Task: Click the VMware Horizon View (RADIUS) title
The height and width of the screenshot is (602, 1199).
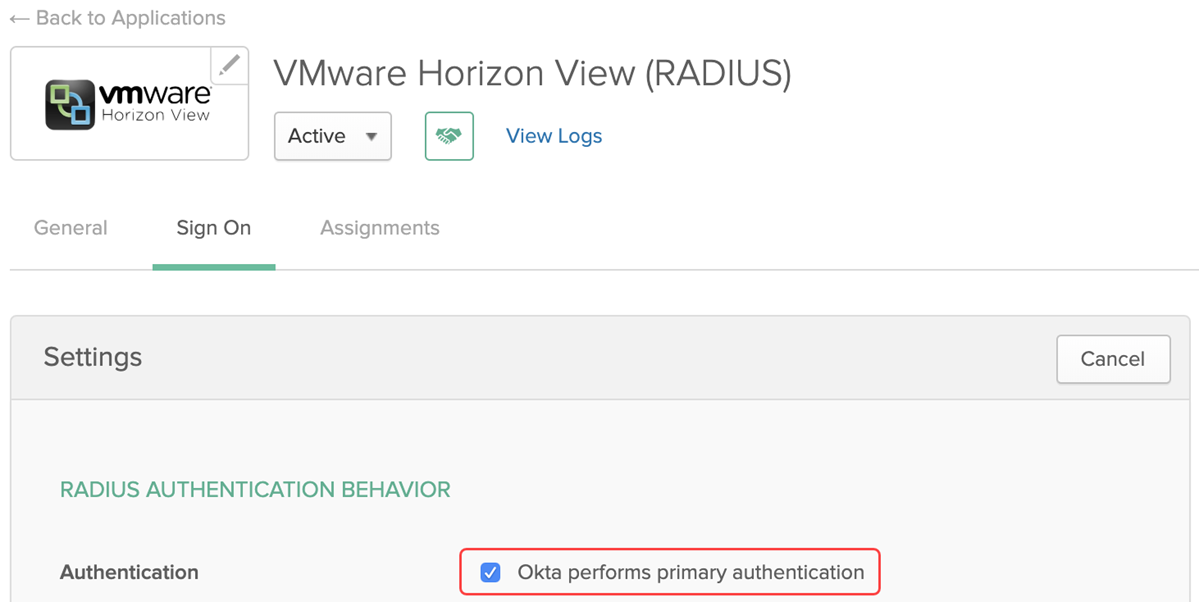Action: [532, 74]
